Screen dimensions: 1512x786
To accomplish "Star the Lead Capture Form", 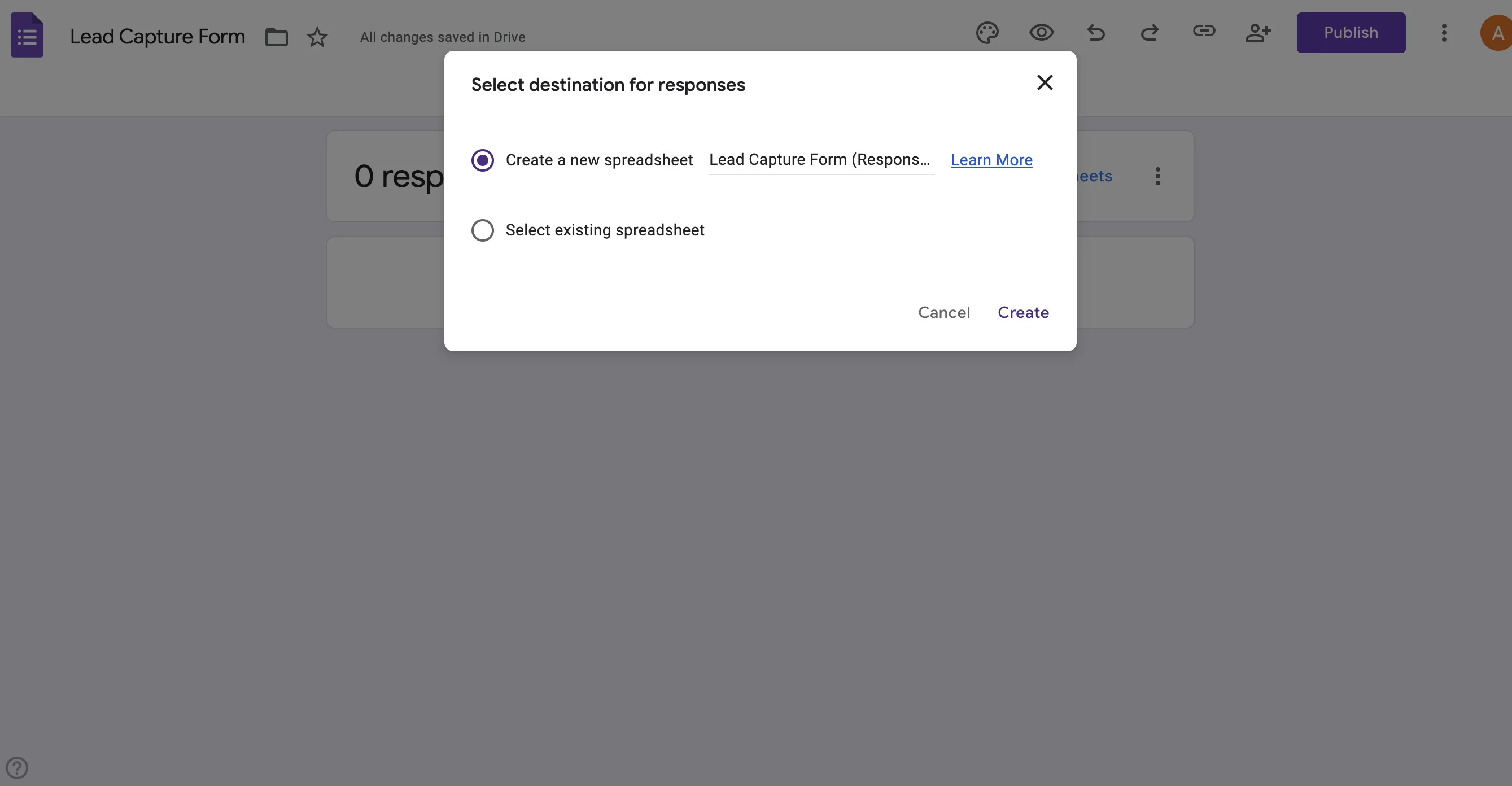I will click(x=316, y=36).
